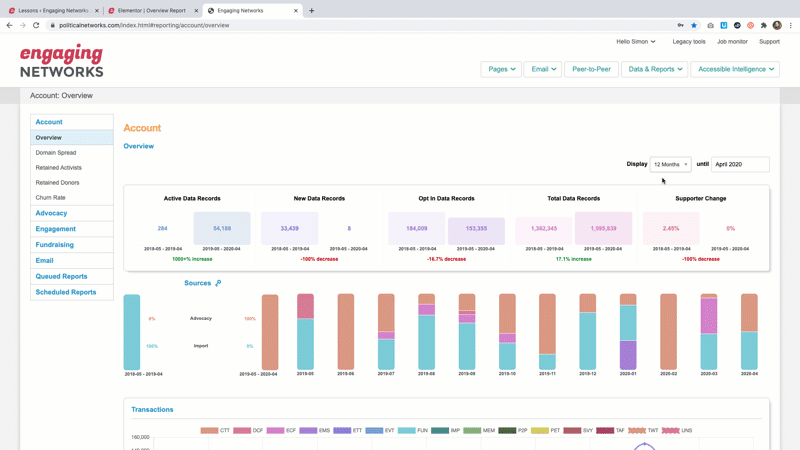Toggle the CTT series in Transactions legend
The width and height of the screenshot is (800, 450).
coord(215,430)
